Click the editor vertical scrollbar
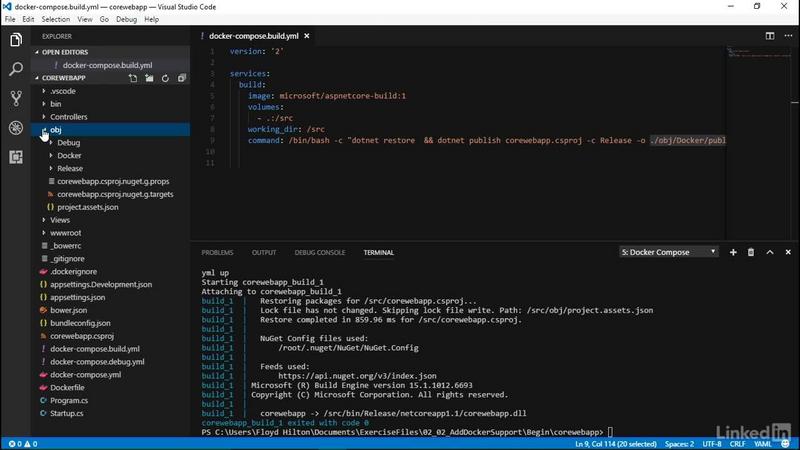The height and width of the screenshot is (450, 800). tap(795, 143)
